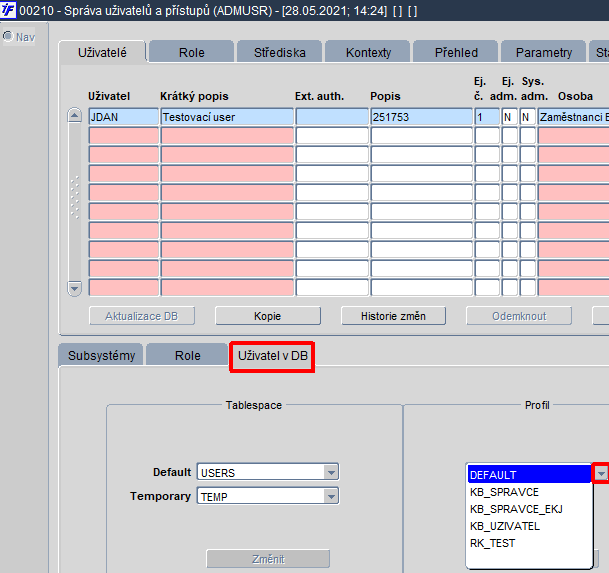Open the Temporary tablespace dropdown

click(331, 495)
